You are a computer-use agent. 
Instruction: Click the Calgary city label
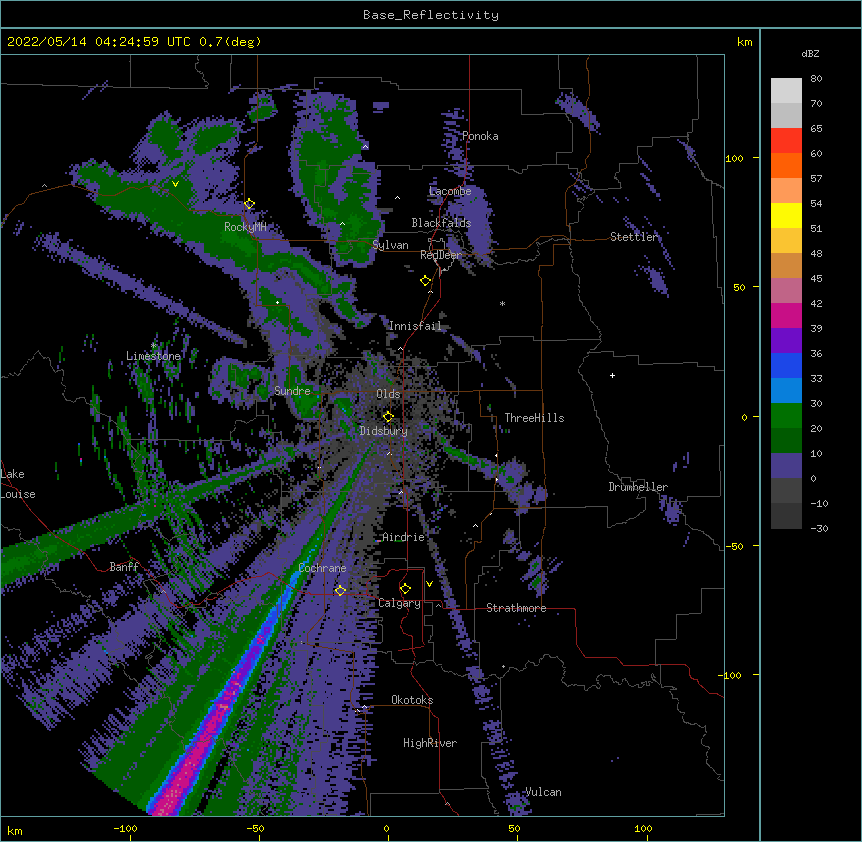click(399, 603)
